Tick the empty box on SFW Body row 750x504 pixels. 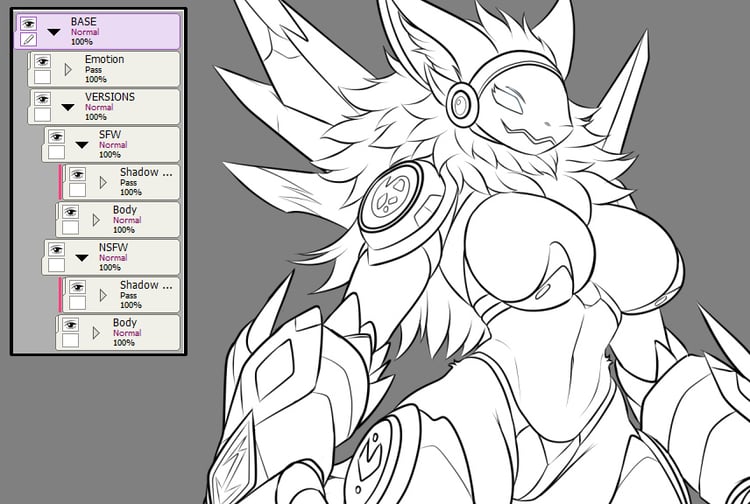pyautogui.click(x=70, y=227)
